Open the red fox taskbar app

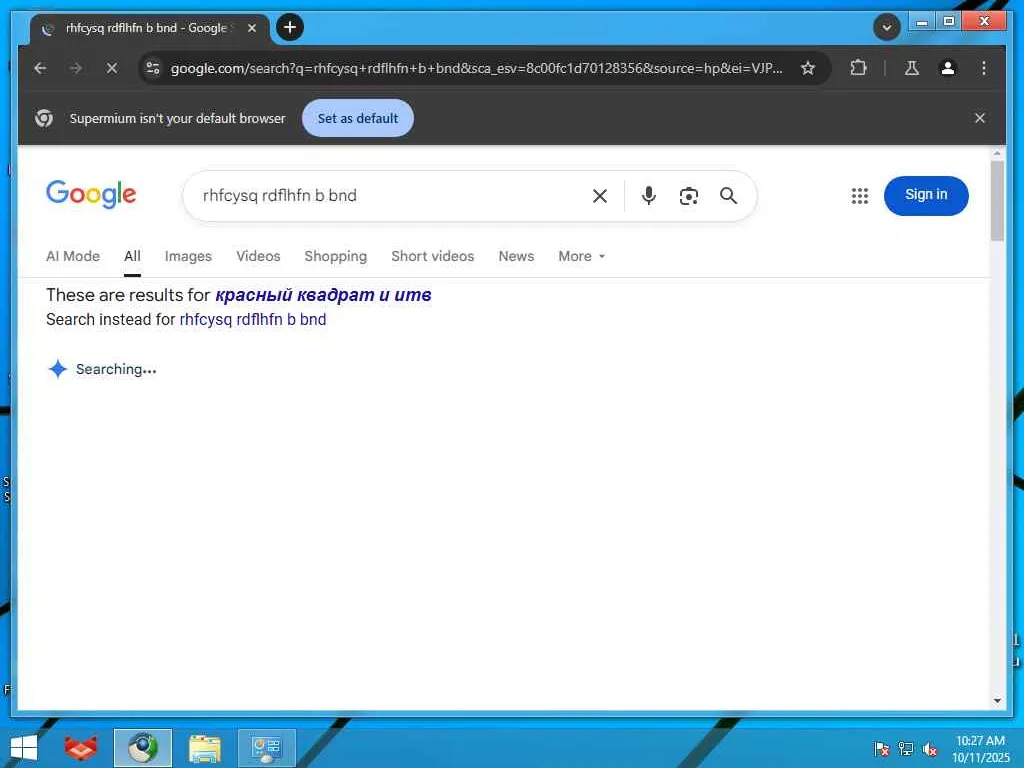(81, 748)
